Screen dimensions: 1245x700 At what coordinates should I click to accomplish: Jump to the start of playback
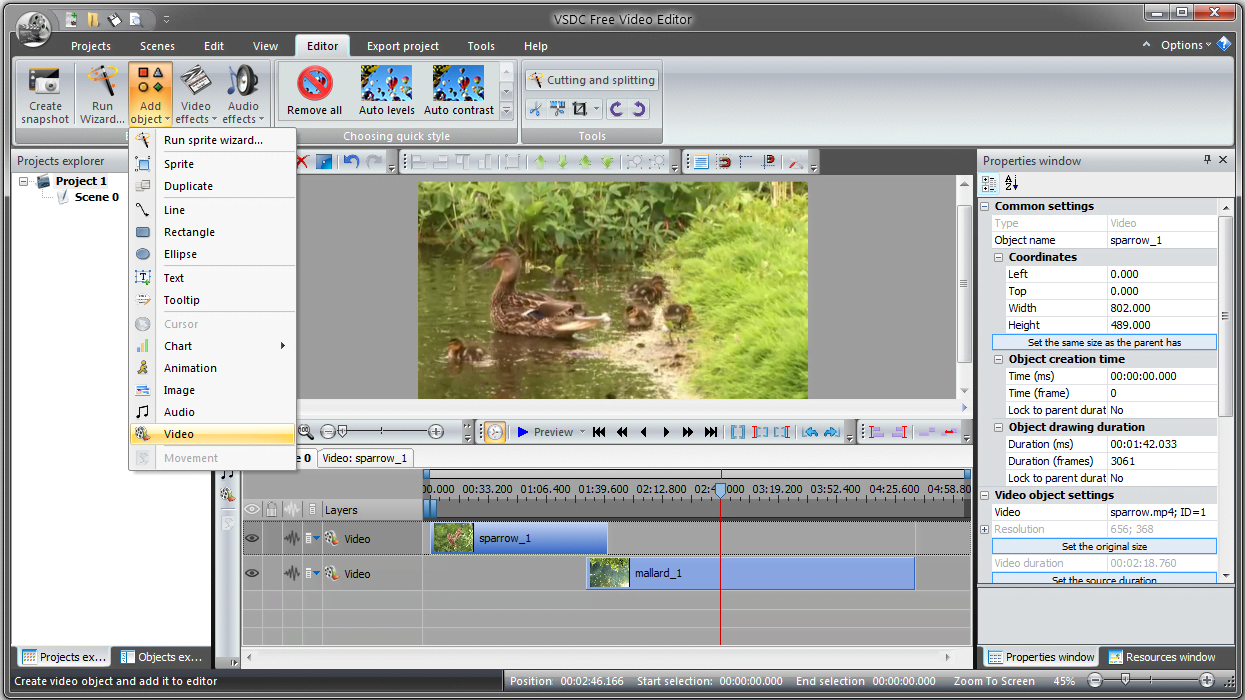coord(599,432)
